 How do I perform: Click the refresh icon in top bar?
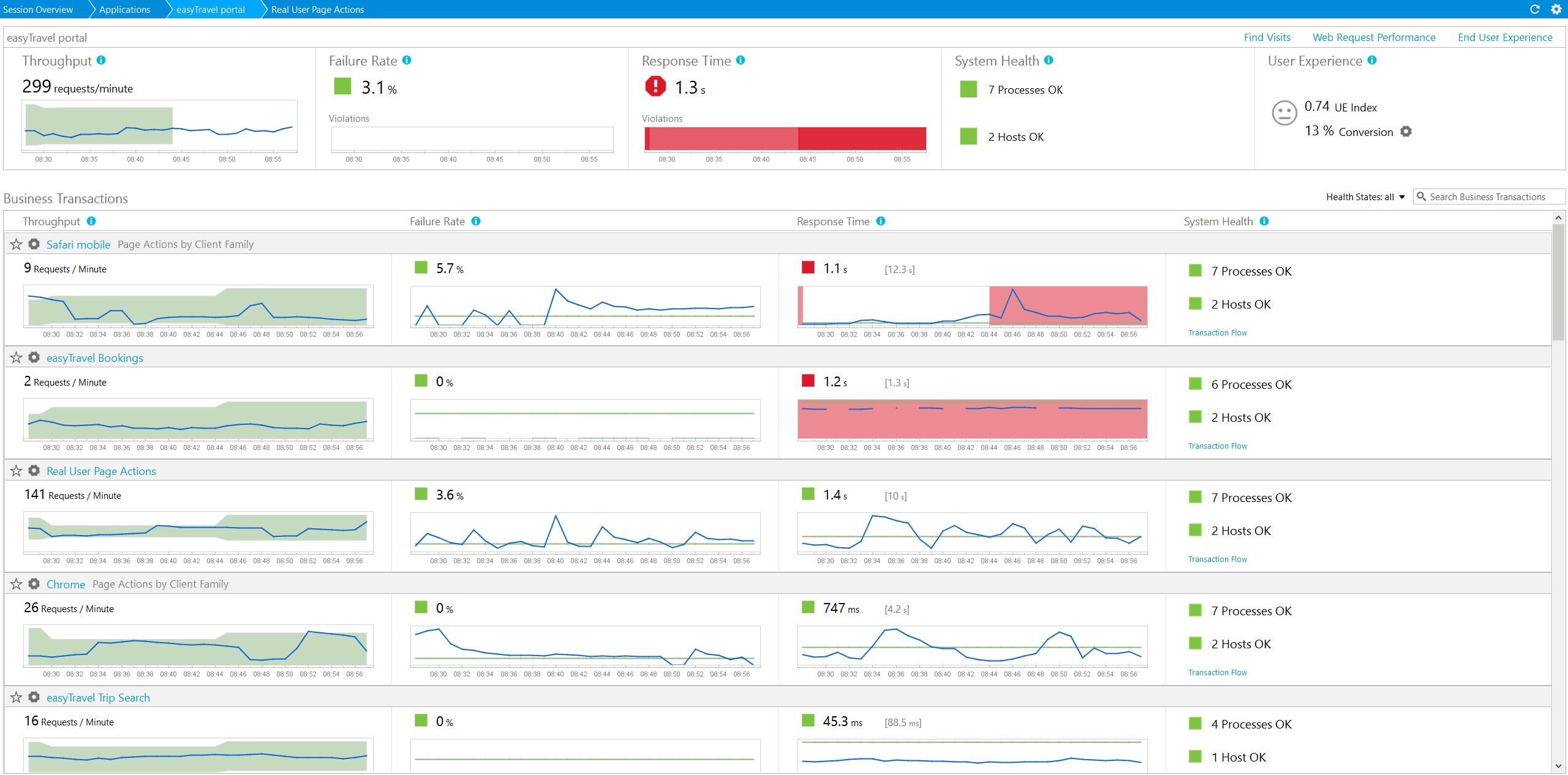coord(1535,9)
